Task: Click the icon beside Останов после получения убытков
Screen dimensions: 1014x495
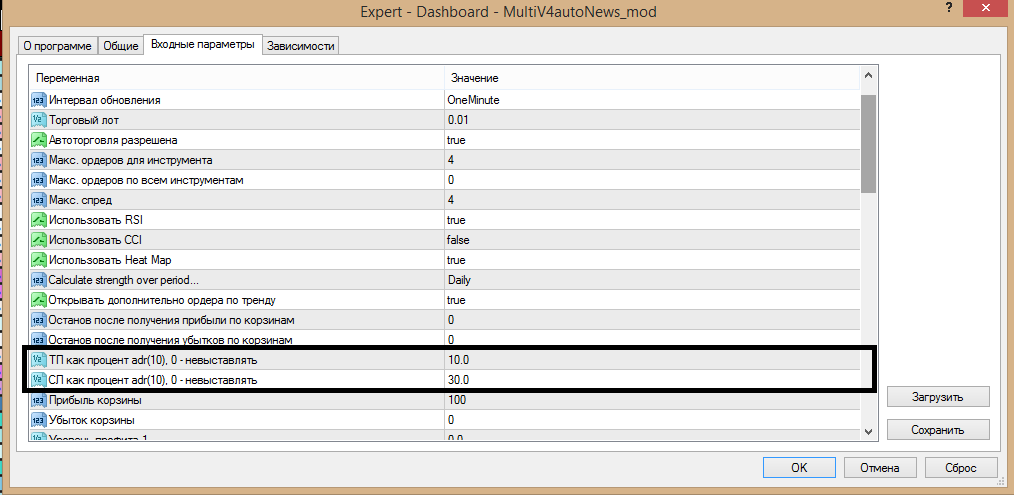Action: coord(39,340)
